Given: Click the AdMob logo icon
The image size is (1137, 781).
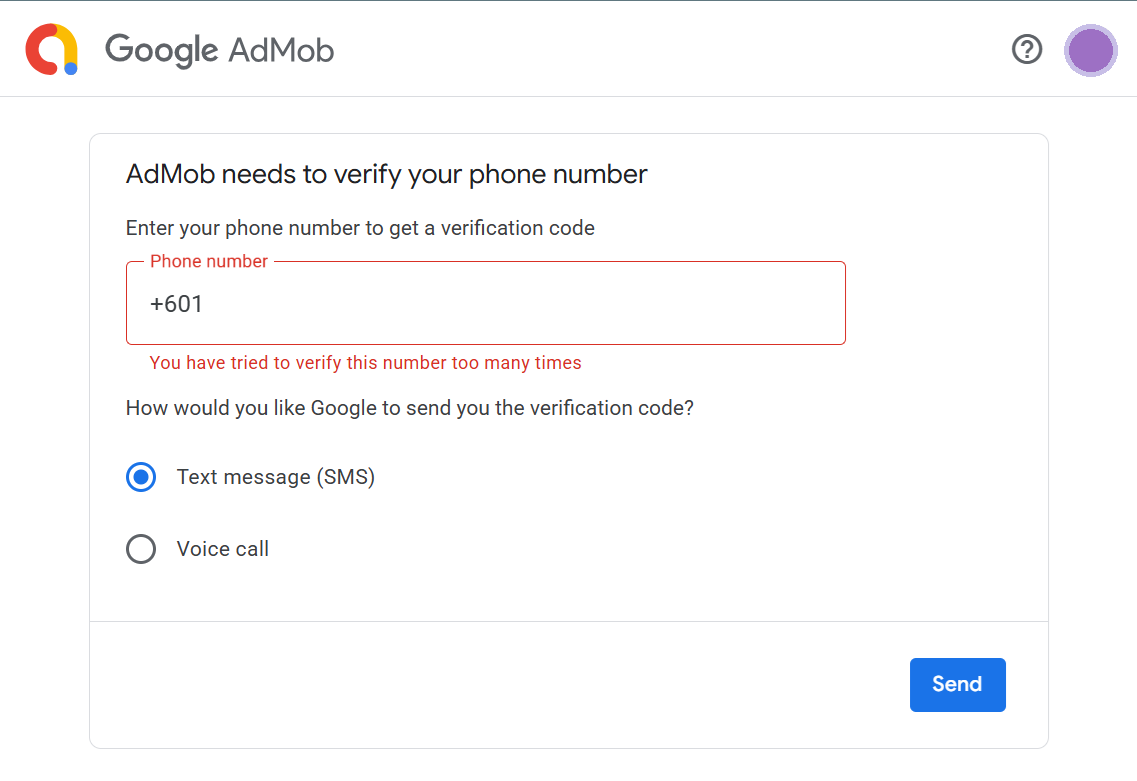Looking at the screenshot, I should [x=52, y=49].
